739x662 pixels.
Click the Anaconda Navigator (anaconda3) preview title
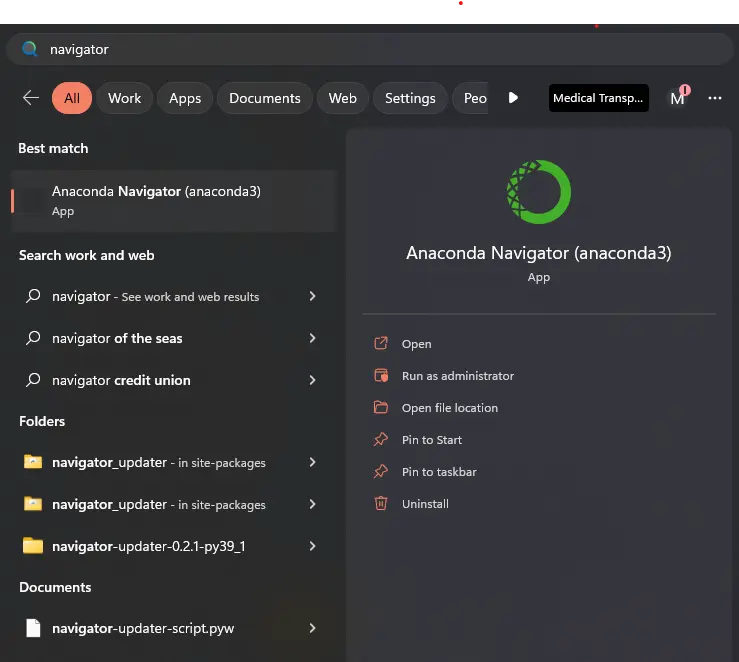pyautogui.click(x=539, y=253)
